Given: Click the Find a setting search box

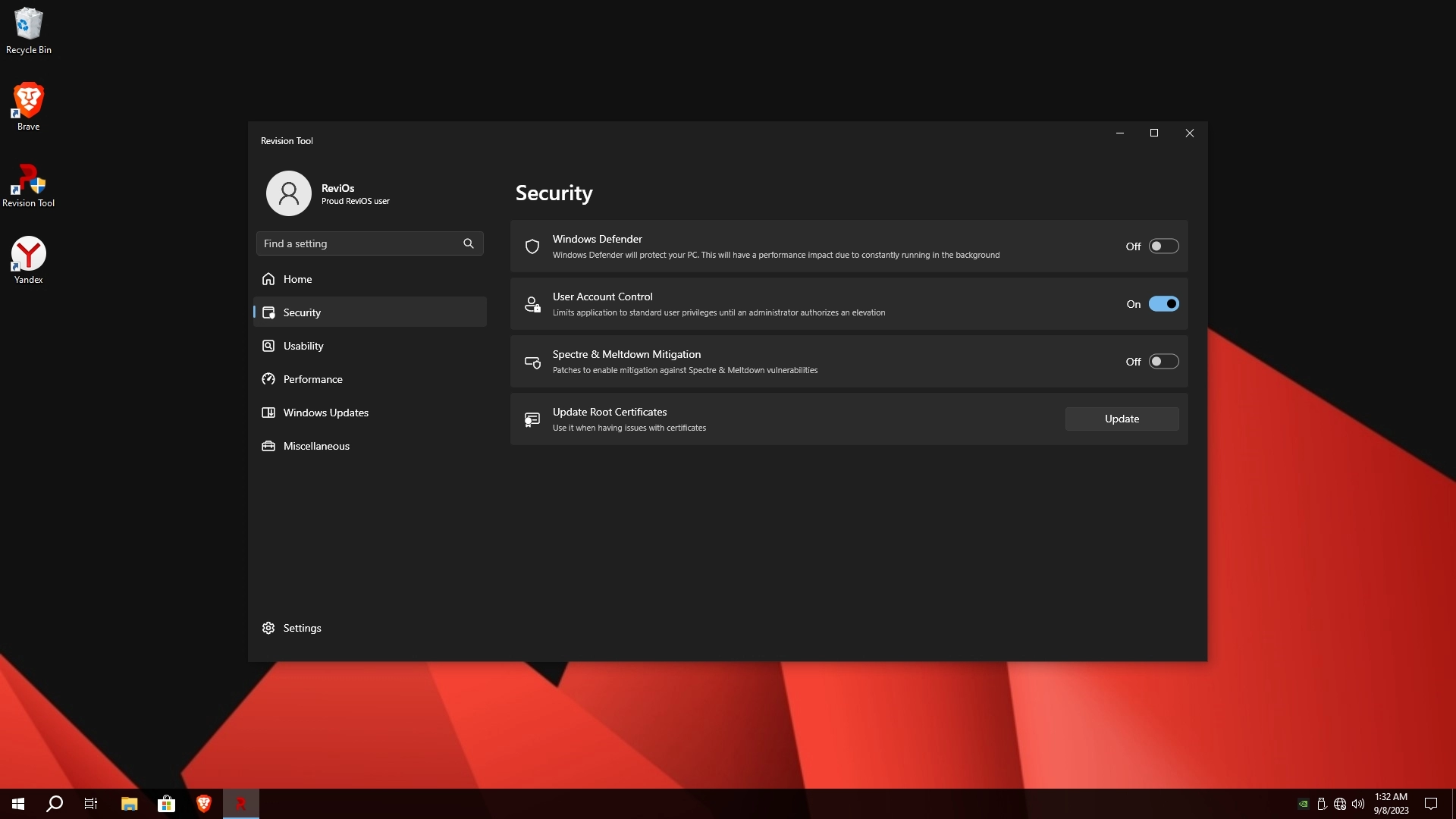Looking at the screenshot, I should [x=358, y=243].
